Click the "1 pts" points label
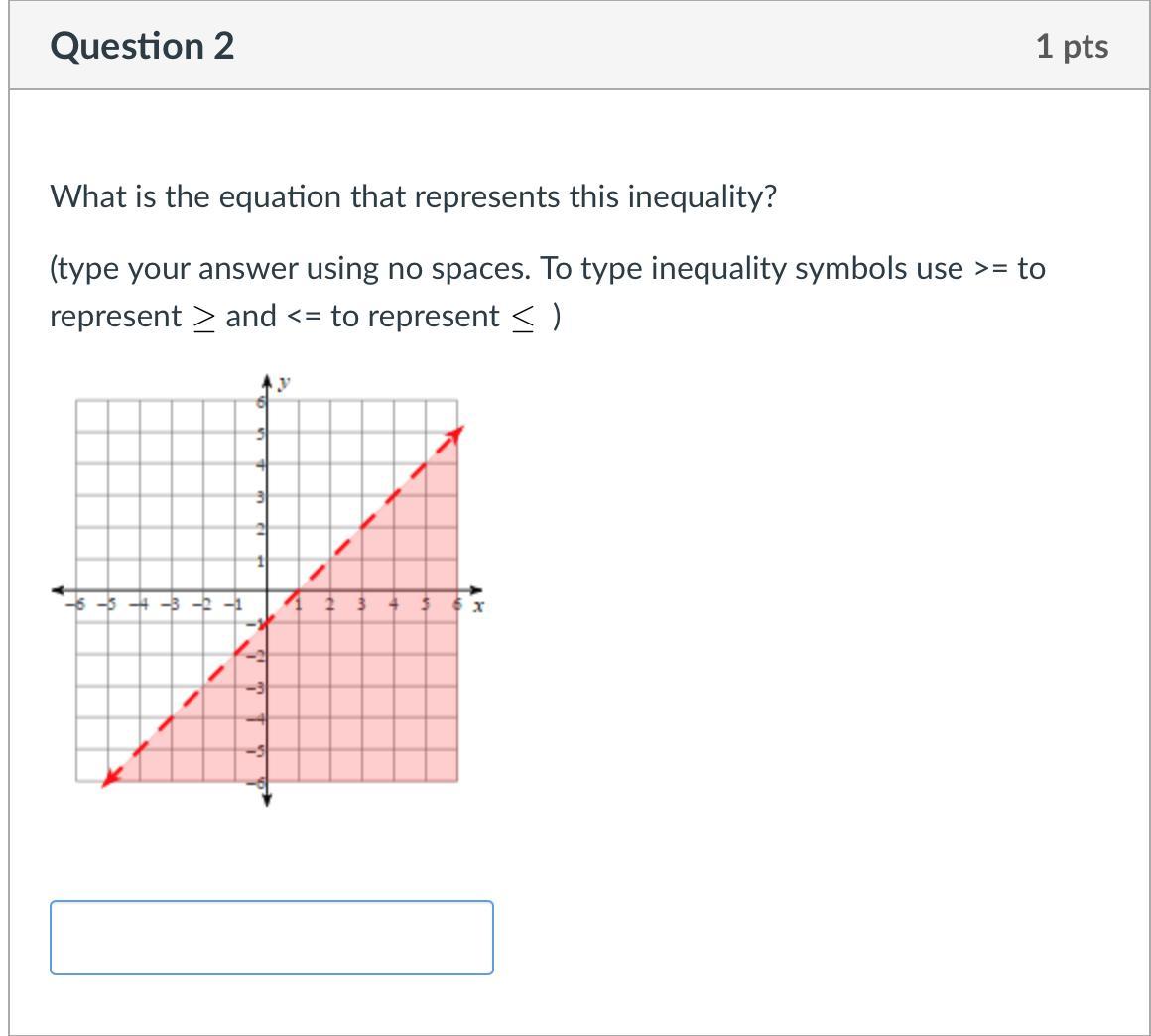Screen dimensions: 1151x1036 (x=1072, y=47)
